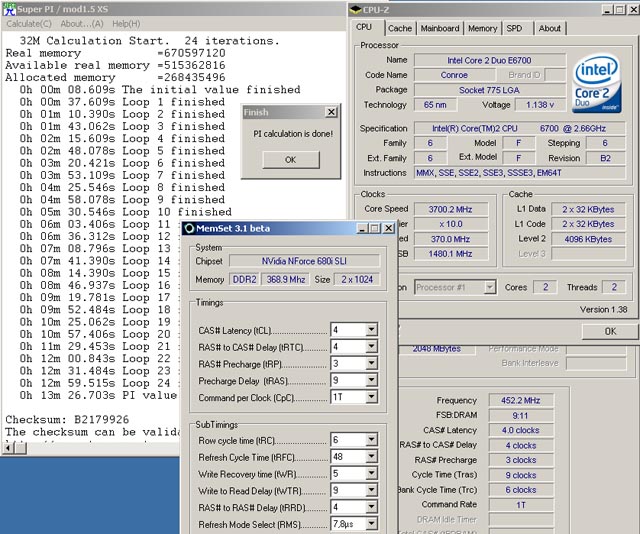Click the processor name Intel Core 2 Duo E6700

[x=489, y=60]
